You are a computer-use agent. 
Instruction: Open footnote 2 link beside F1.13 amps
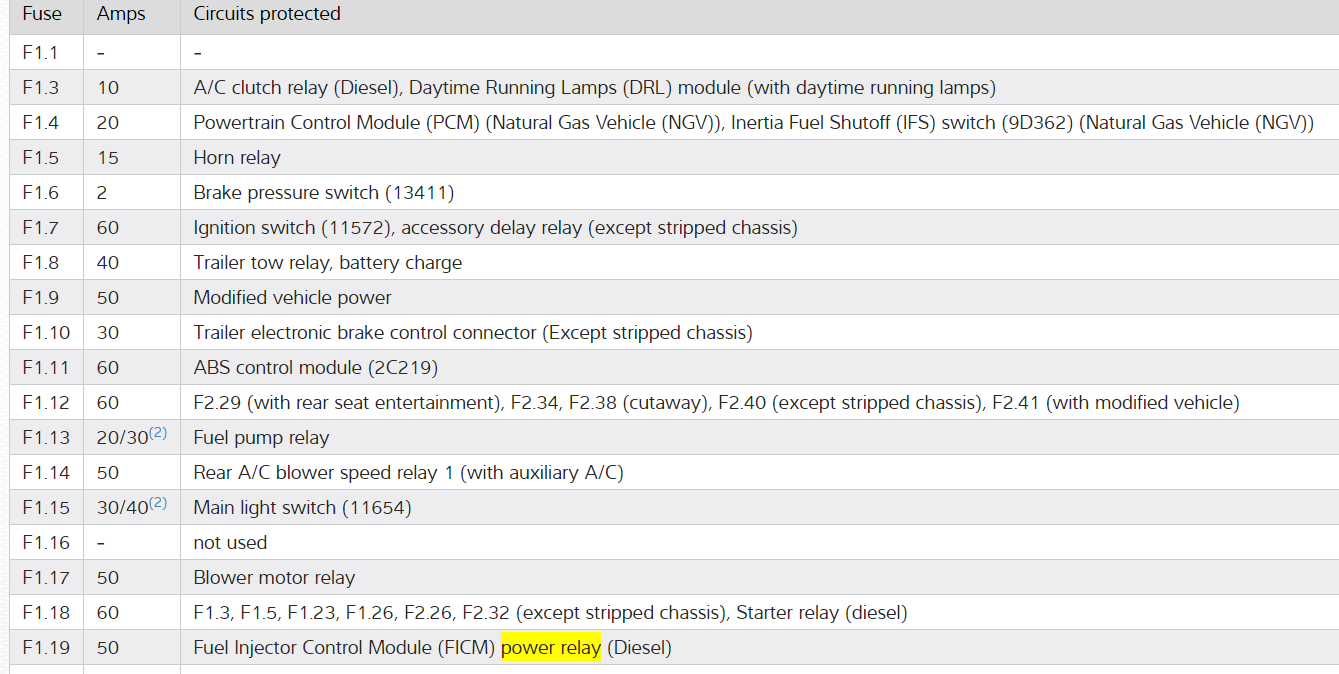(x=158, y=433)
